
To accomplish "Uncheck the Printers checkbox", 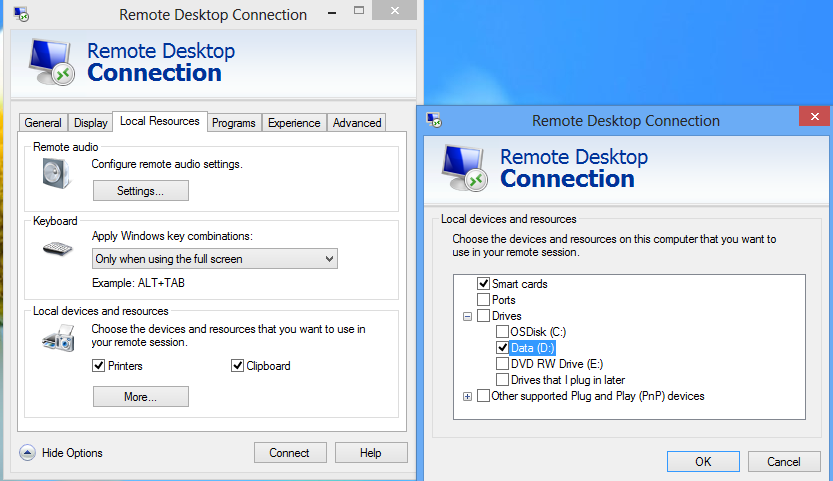I will point(99,366).
